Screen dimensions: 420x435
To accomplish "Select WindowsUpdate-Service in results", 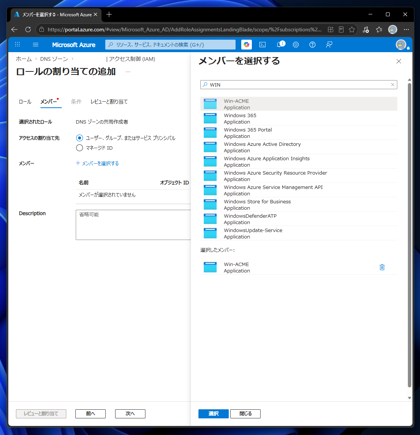I will (x=299, y=233).
